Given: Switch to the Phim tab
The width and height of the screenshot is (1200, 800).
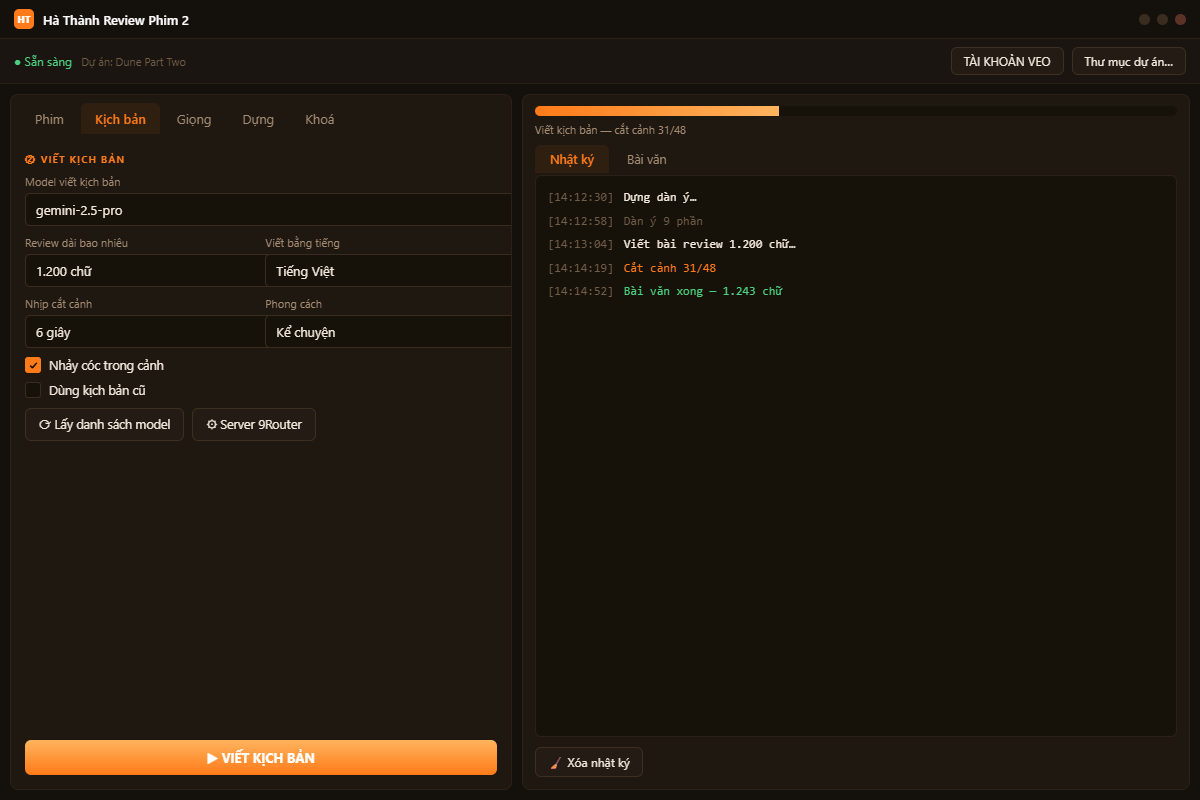Looking at the screenshot, I should (x=49, y=119).
